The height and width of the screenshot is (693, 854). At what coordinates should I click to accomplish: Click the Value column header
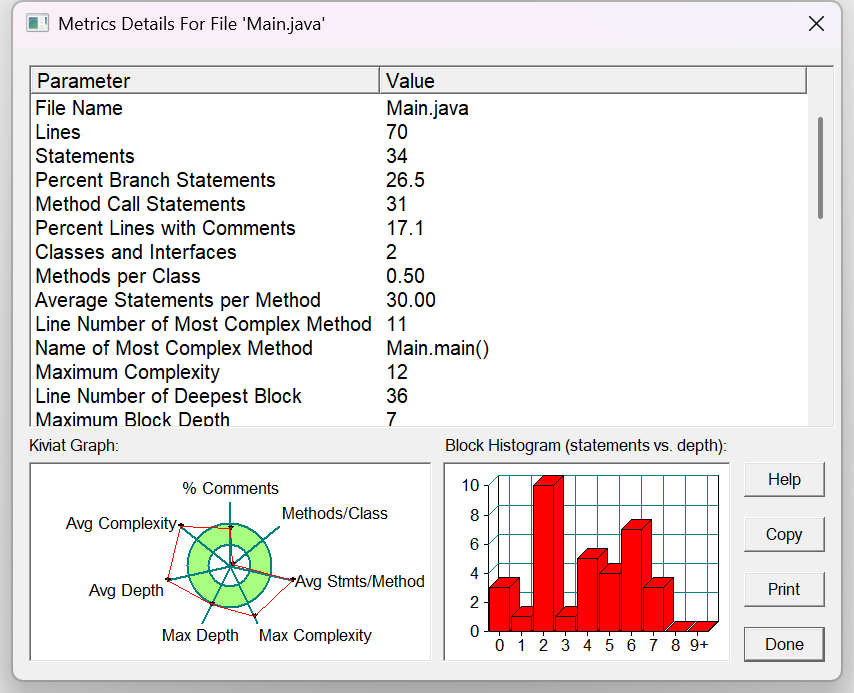point(593,81)
